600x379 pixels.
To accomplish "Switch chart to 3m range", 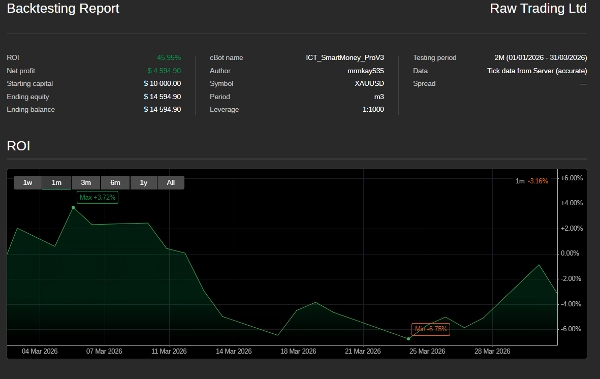I will [86, 183].
